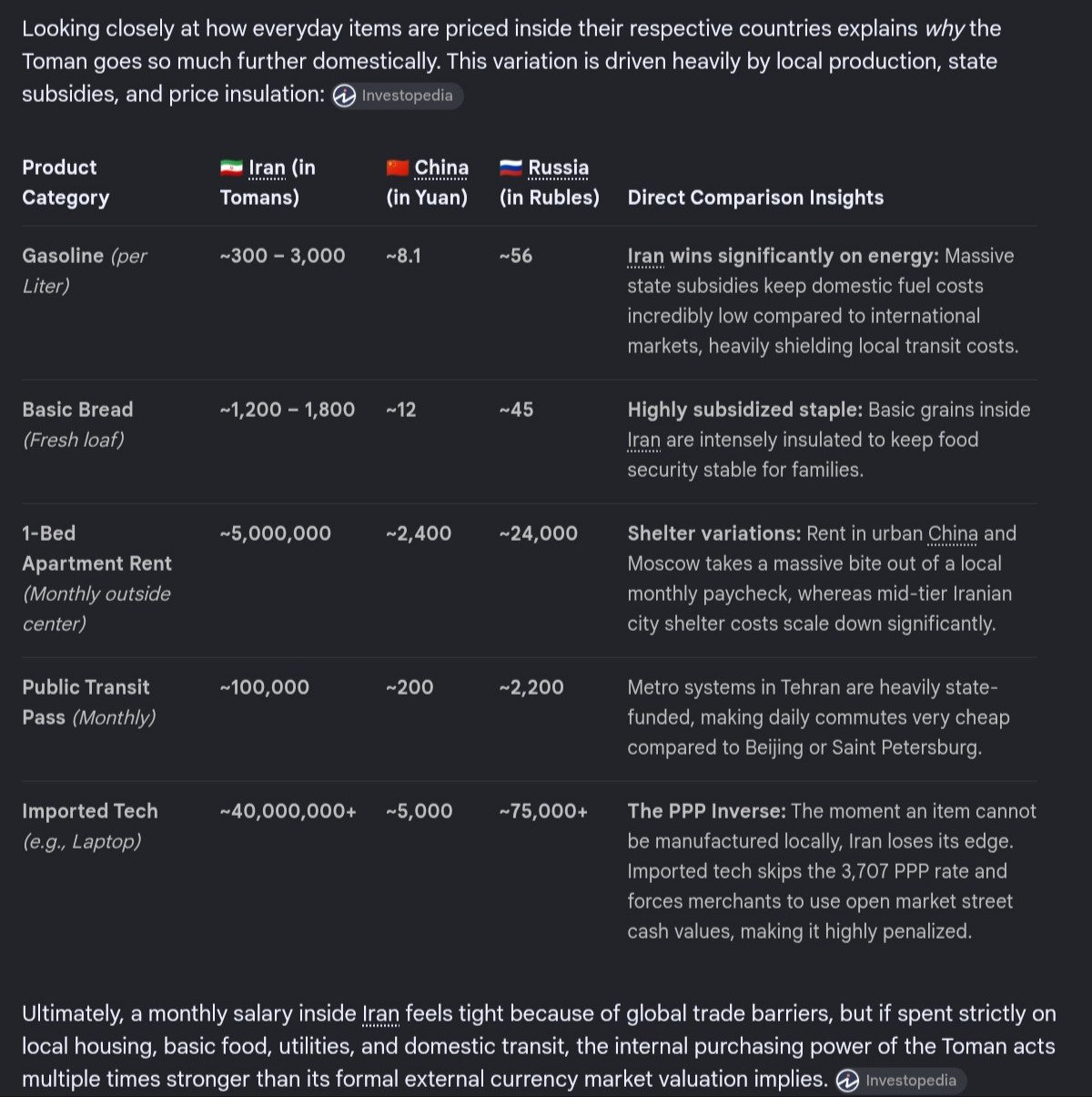This screenshot has width=1092, height=1097.
Task: Open the underlined Iran link in column header
Action: coord(267,168)
